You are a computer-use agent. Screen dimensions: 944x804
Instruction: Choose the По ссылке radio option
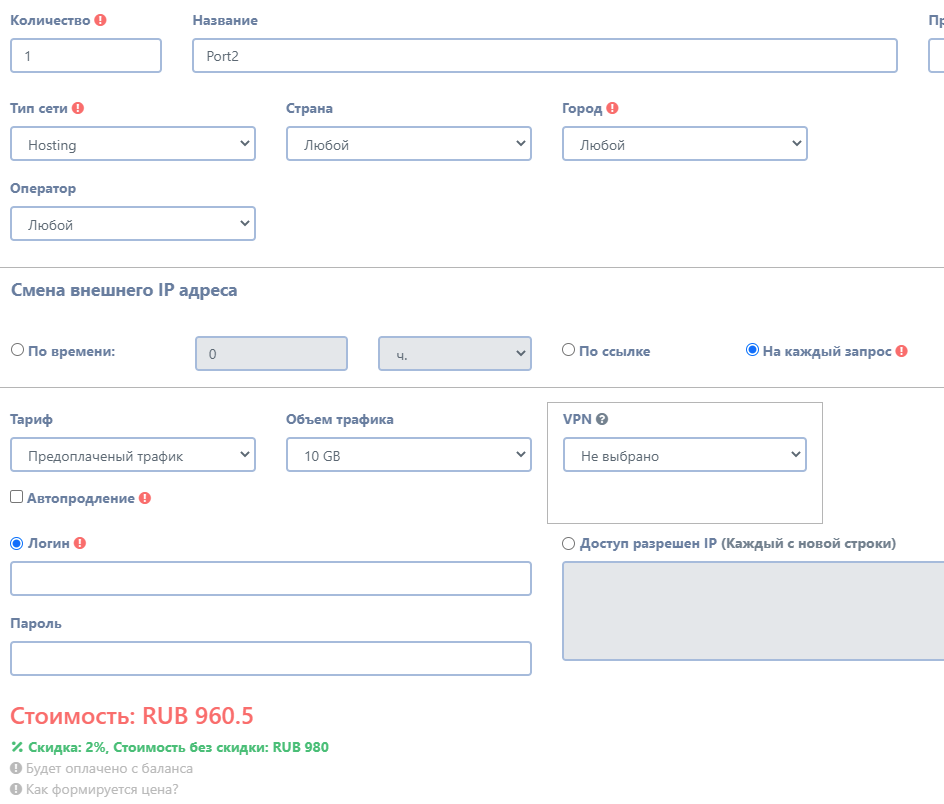[x=568, y=350]
